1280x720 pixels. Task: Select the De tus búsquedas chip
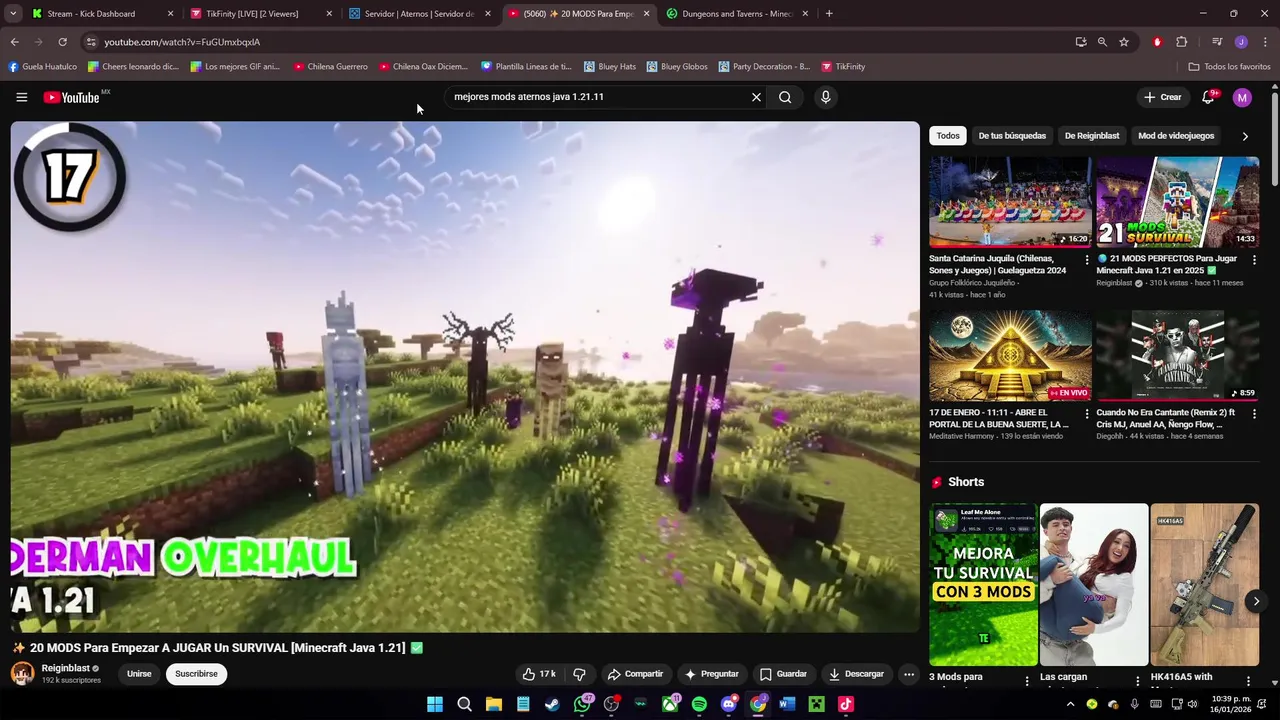(x=1012, y=136)
